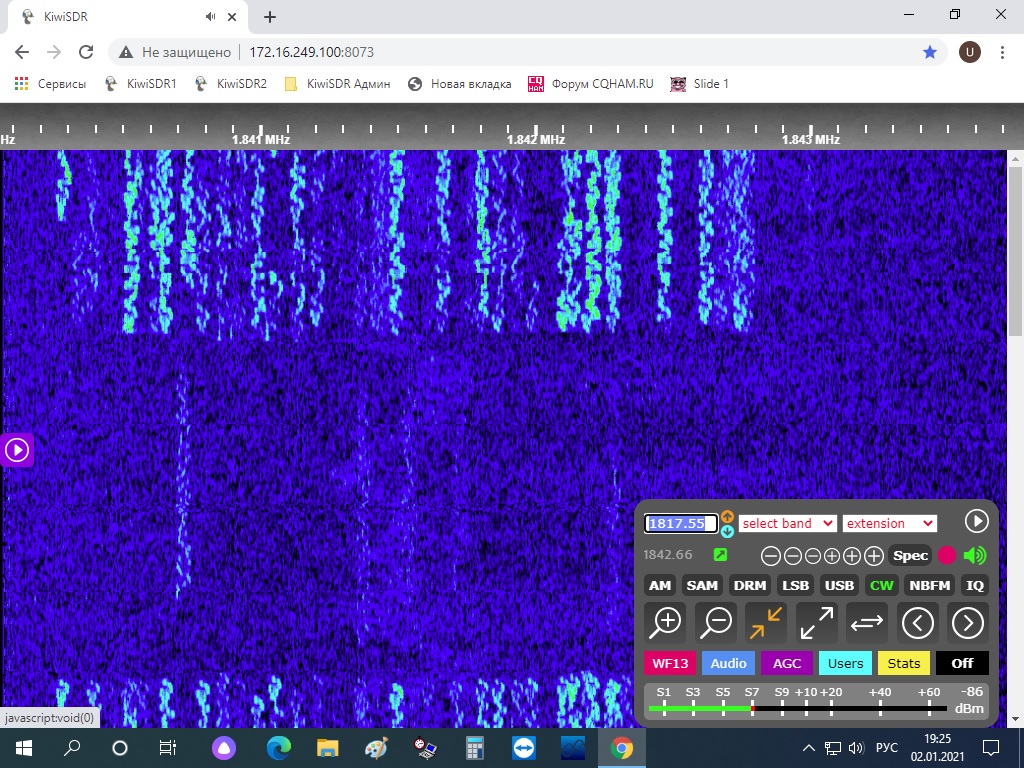Zoom to band with the orange inward arrows
The height and width of the screenshot is (768, 1024).
pos(766,622)
